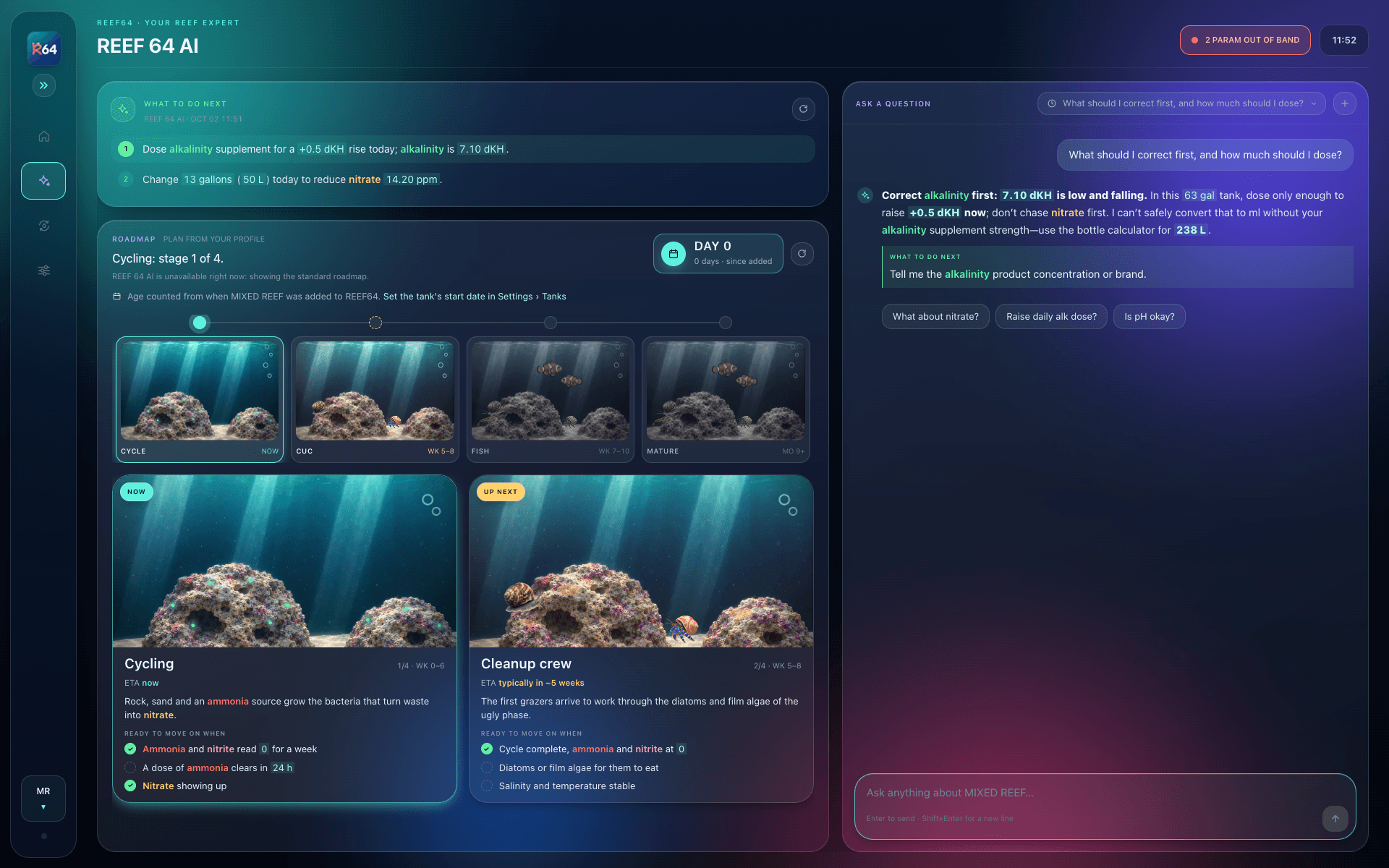The width and height of the screenshot is (1389, 868).
Task: Click the Cleanup crew card title
Action: pos(526,664)
